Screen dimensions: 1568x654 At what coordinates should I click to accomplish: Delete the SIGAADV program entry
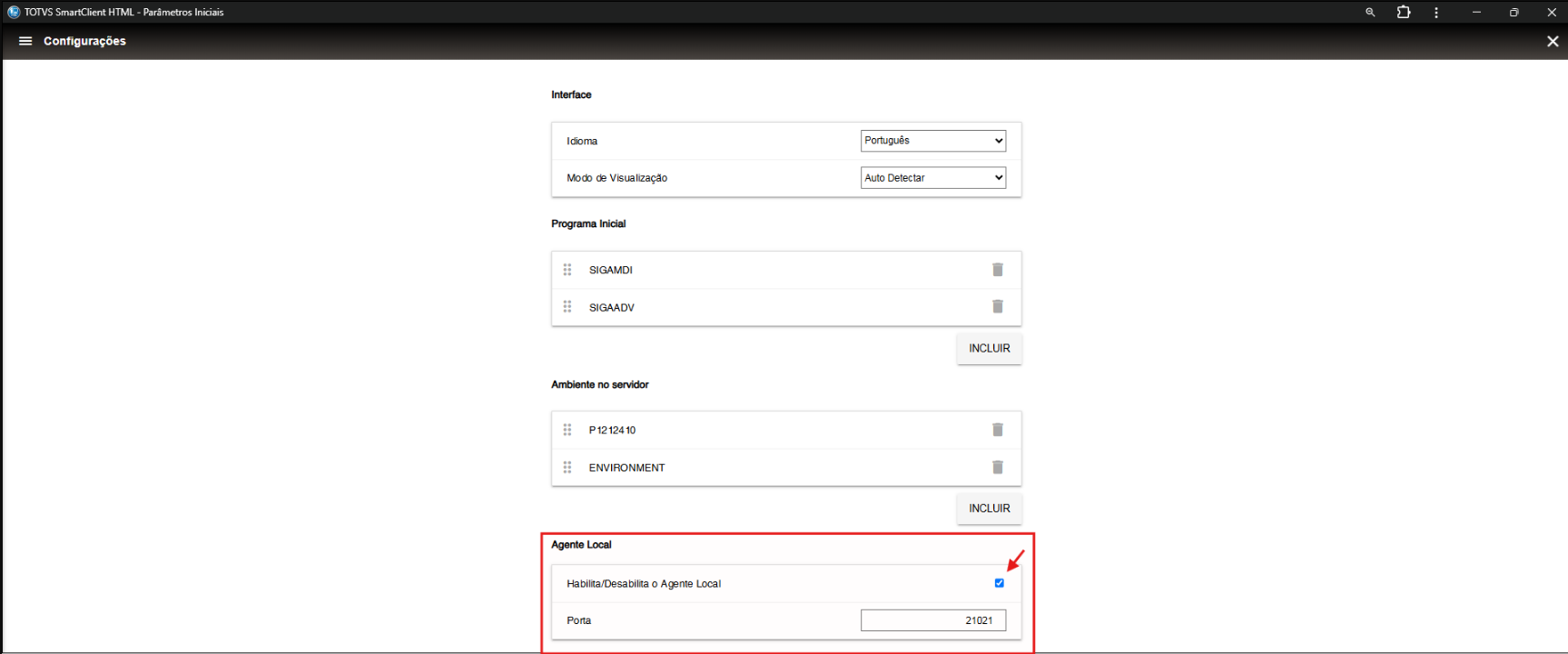[998, 307]
